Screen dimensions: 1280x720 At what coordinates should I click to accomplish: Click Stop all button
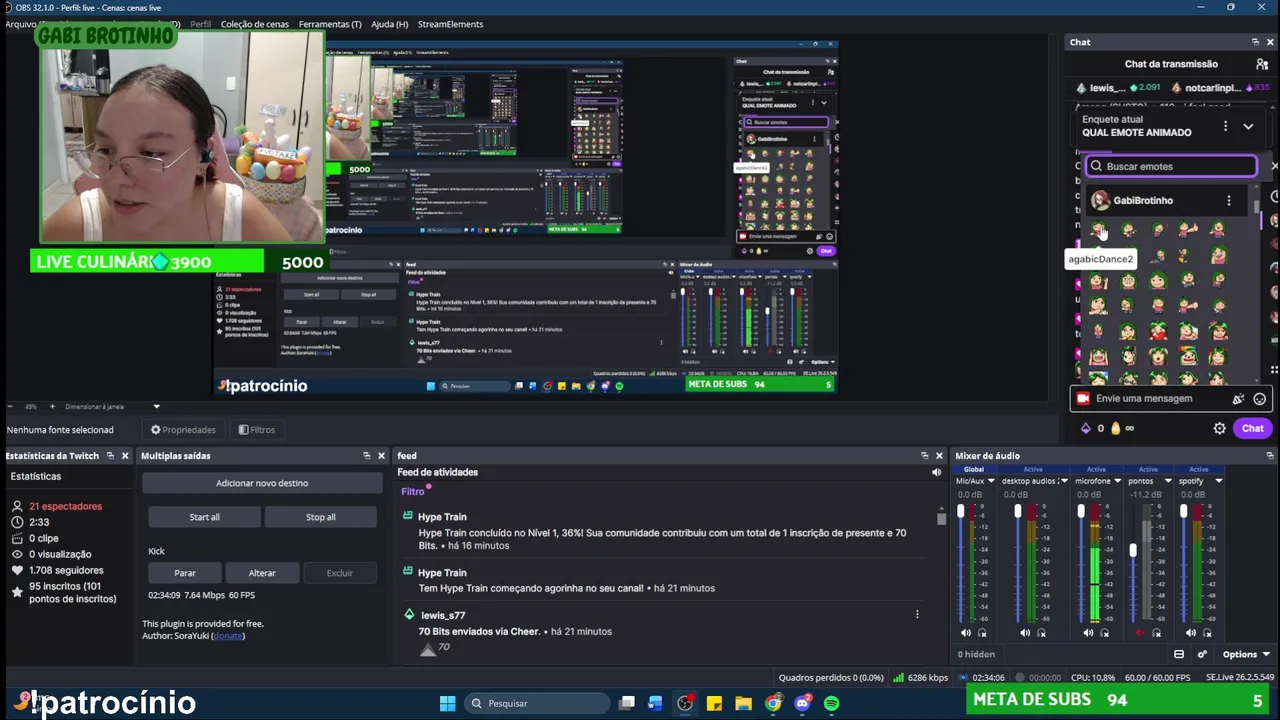coord(320,517)
